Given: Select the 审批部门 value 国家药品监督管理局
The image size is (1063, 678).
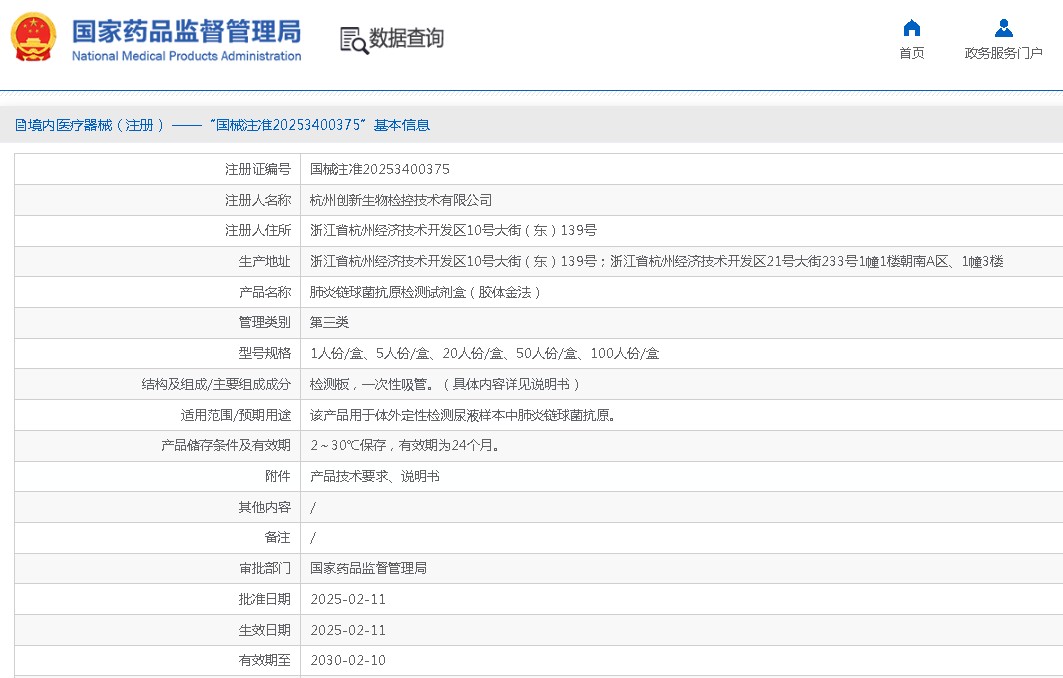Looking at the screenshot, I should click(368, 568).
